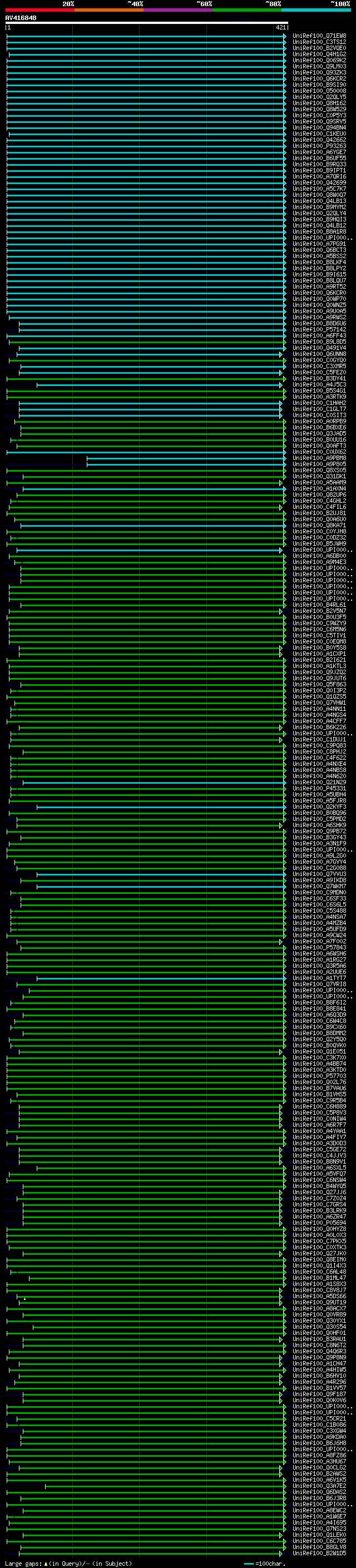Click the white query sequence ruler bar
This screenshot has width=356, height=1568.
pyautogui.click(x=147, y=23)
